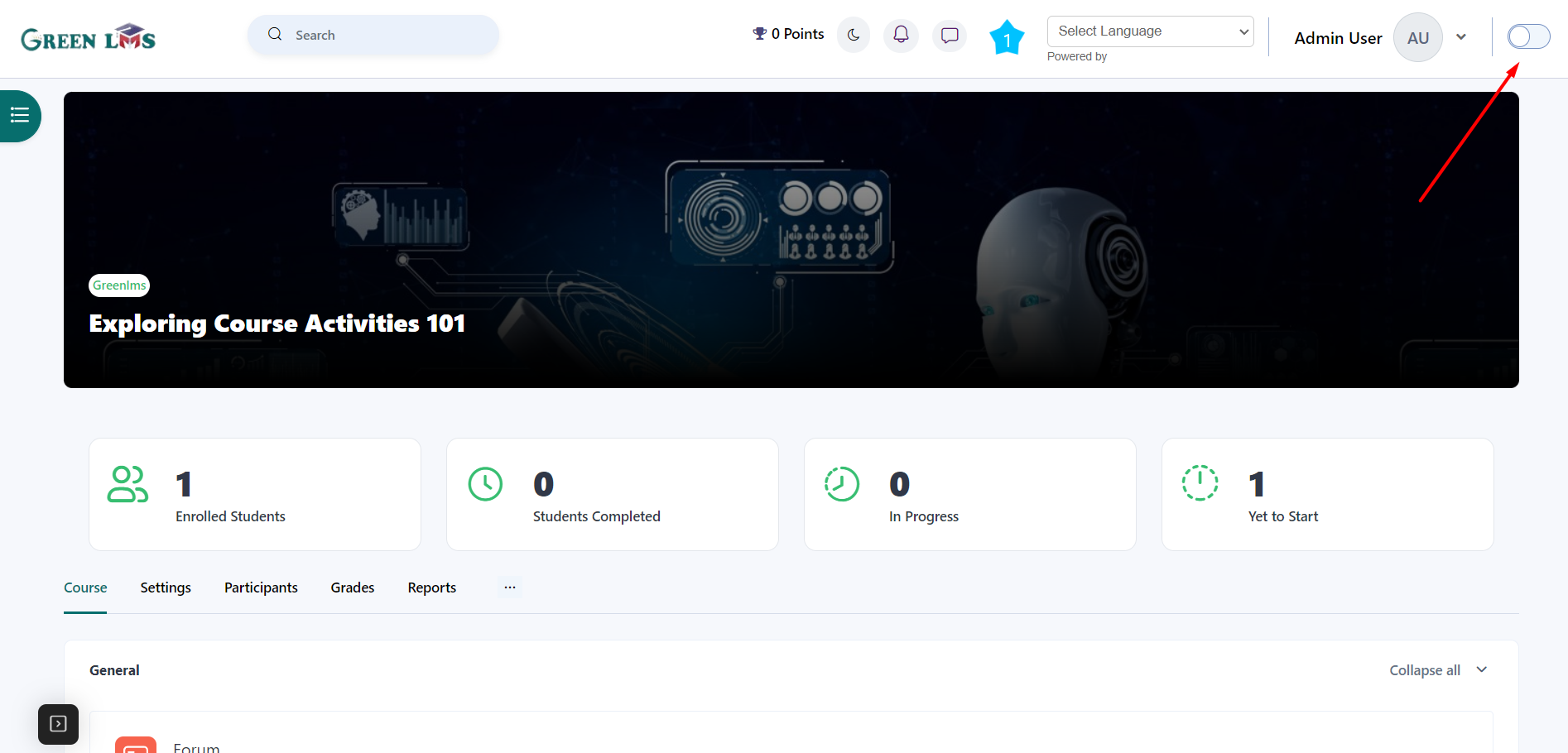Click the Students Completed clock icon
This screenshot has width=1568, height=753.
click(485, 484)
